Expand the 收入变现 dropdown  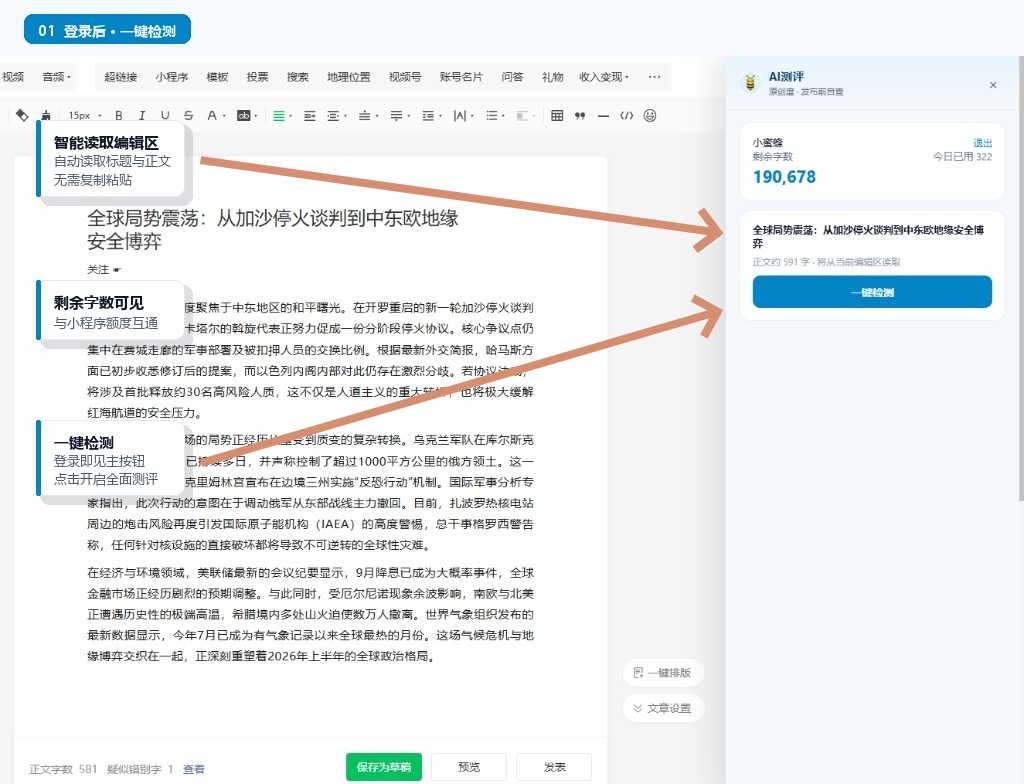[603, 77]
